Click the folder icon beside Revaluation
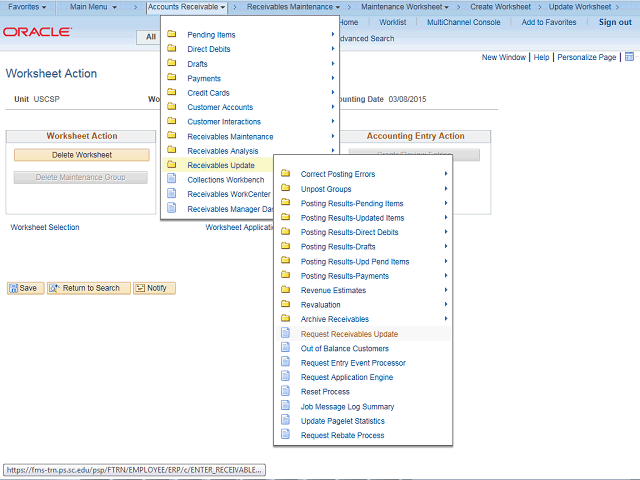The image size is (640, 480). [285, 305]
